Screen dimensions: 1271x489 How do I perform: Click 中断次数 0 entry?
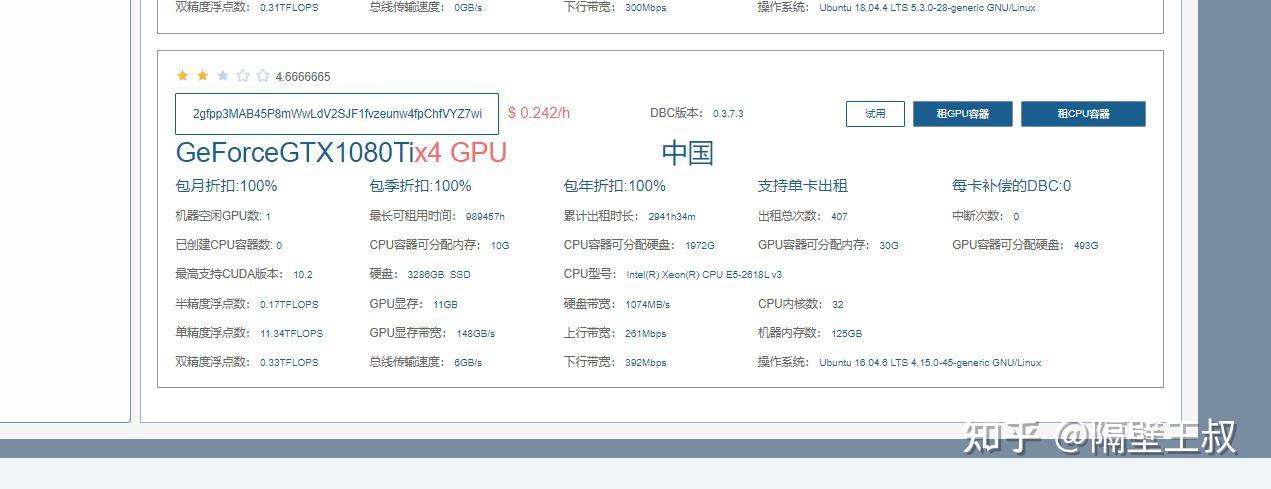986,216
